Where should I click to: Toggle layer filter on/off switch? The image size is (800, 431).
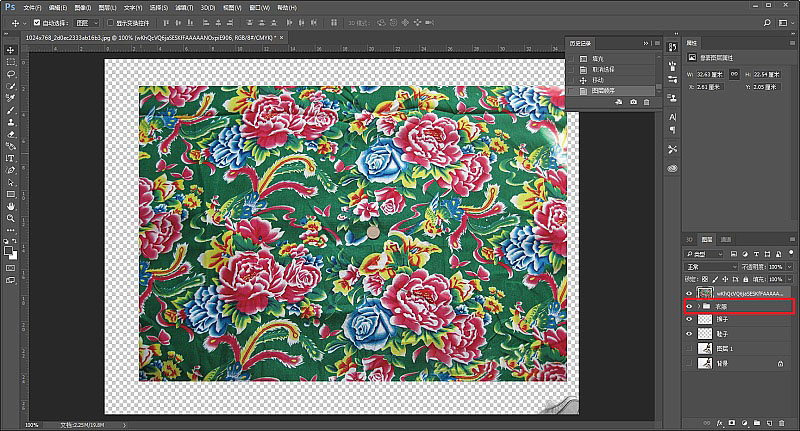coord(791,253)
